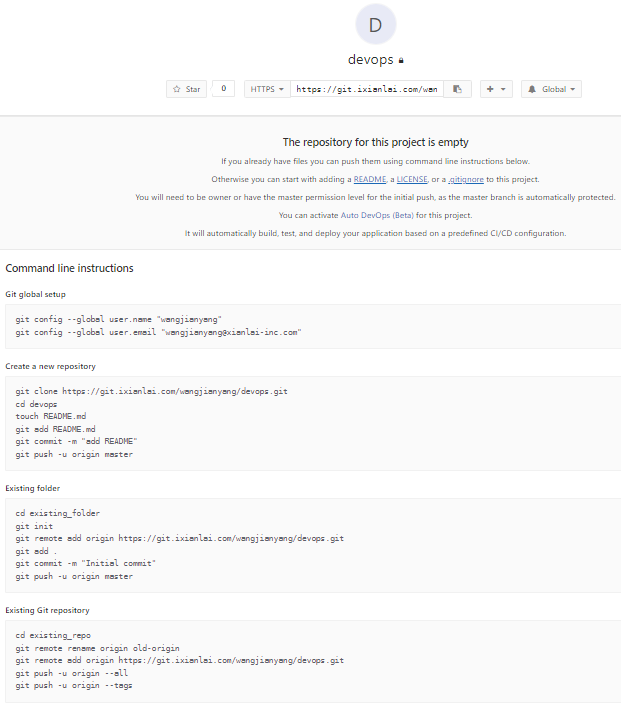Click the master permission level notice sentence
621x709 pixels.
pos(375,197)
